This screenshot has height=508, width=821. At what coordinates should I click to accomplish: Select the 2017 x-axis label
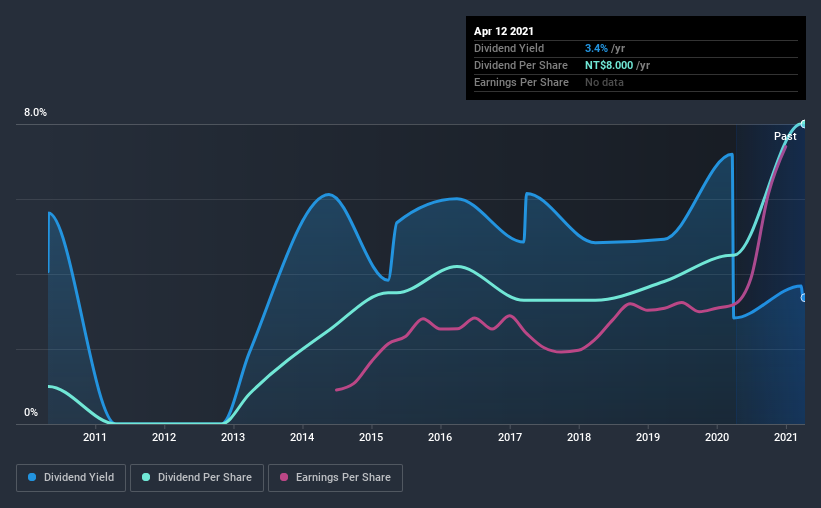510,437
